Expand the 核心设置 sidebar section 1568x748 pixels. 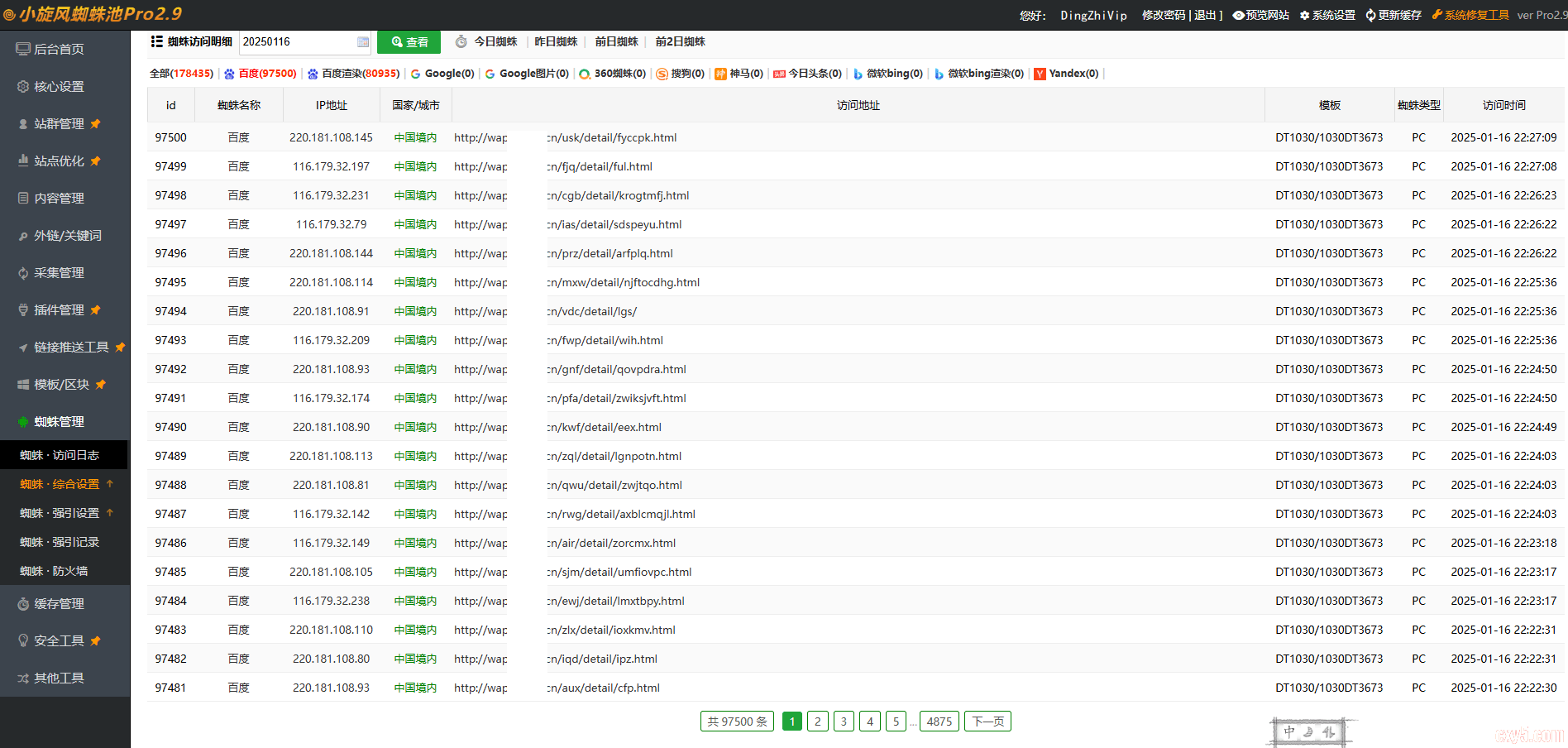coord(59,87)
